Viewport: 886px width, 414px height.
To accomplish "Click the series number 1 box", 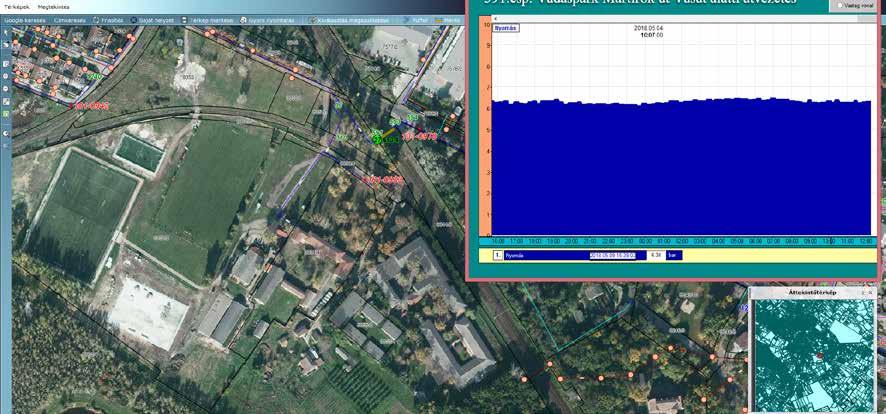I will [498, 255].
